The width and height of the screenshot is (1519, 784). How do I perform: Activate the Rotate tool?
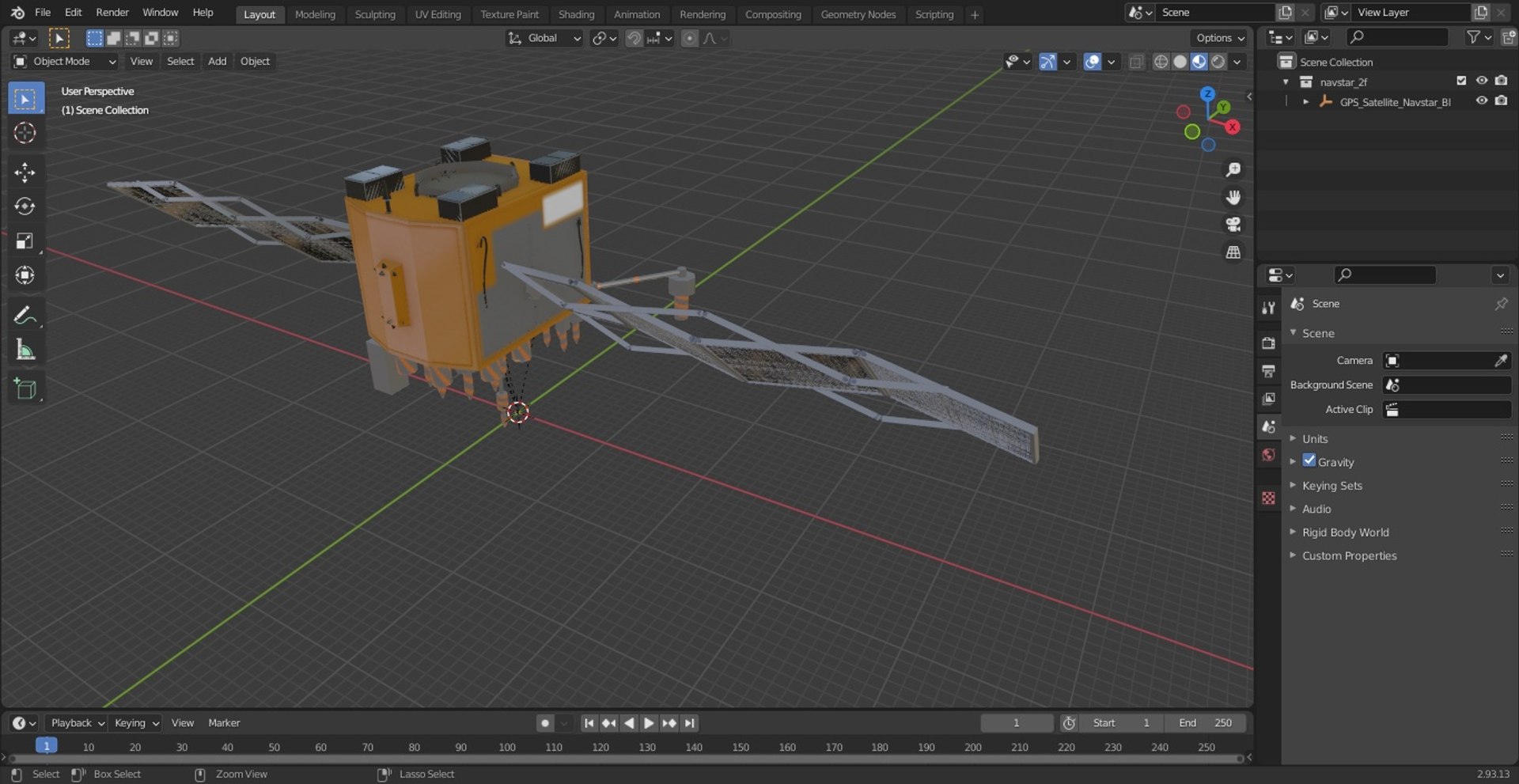(25, 206)
